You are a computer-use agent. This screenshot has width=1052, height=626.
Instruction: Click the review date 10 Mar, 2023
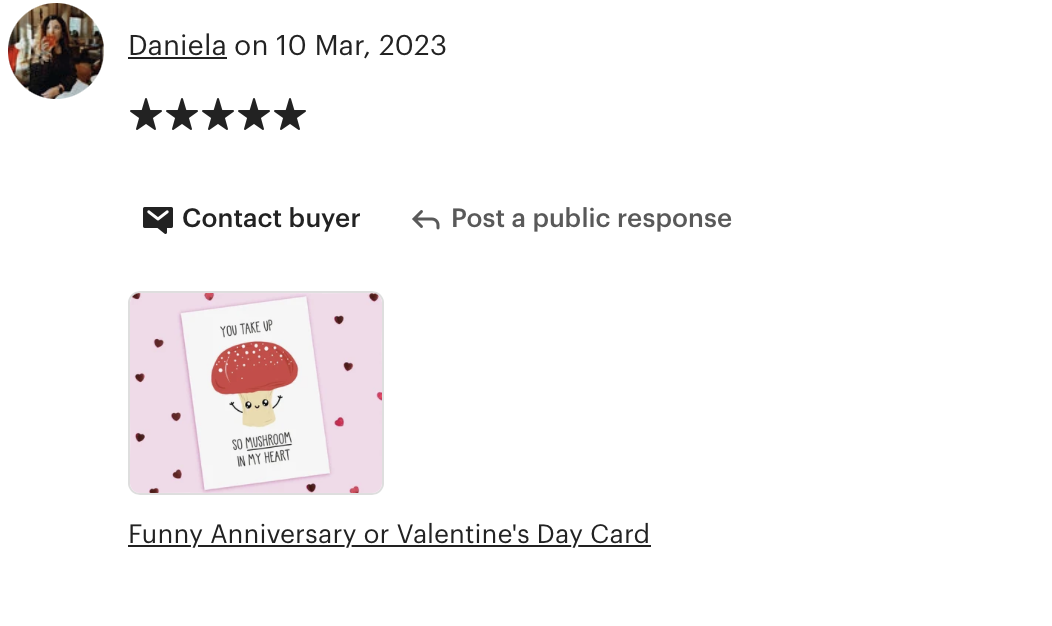click(360, 46)
